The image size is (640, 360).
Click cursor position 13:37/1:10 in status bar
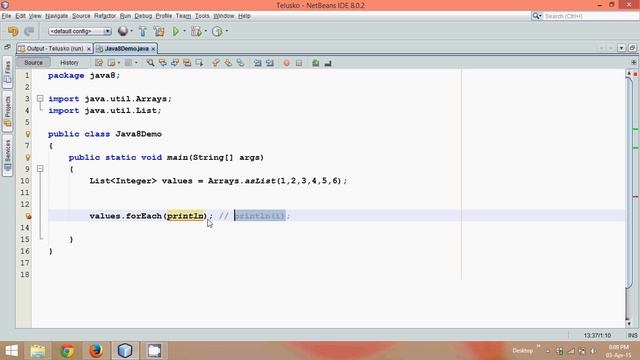[x=597, y=336]
